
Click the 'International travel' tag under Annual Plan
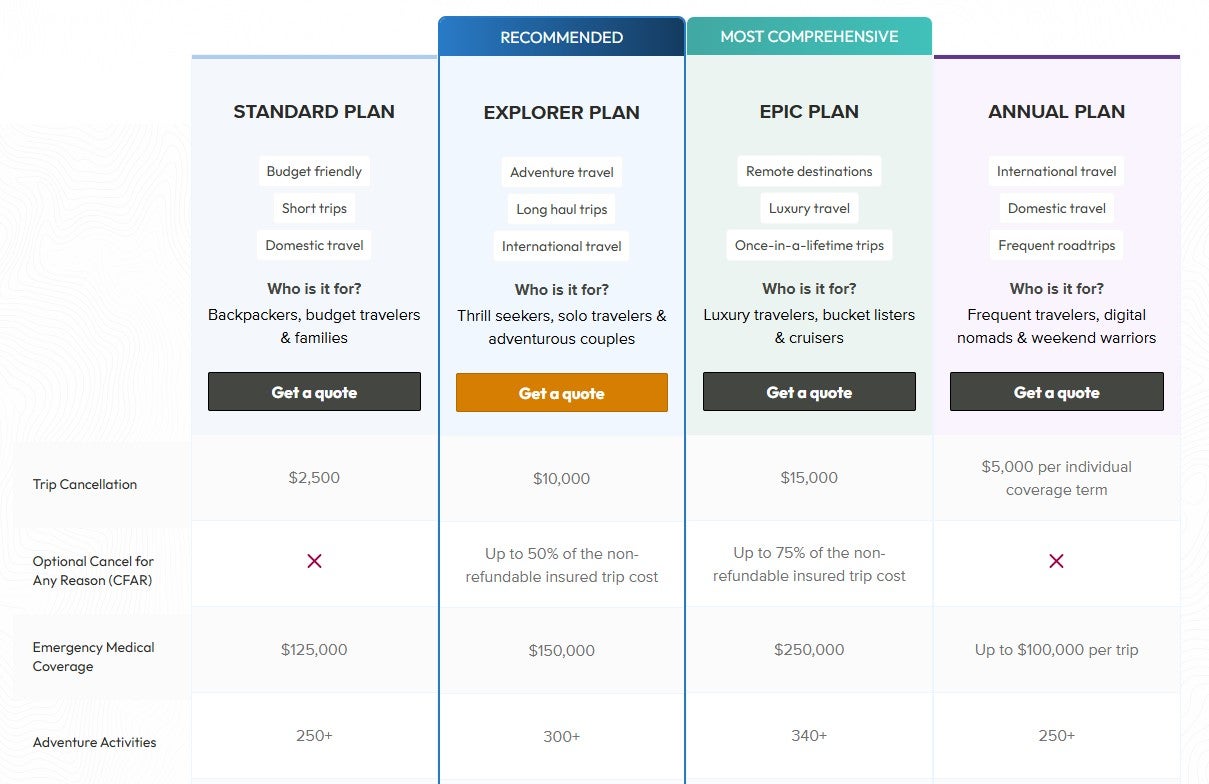[1056, 171]
